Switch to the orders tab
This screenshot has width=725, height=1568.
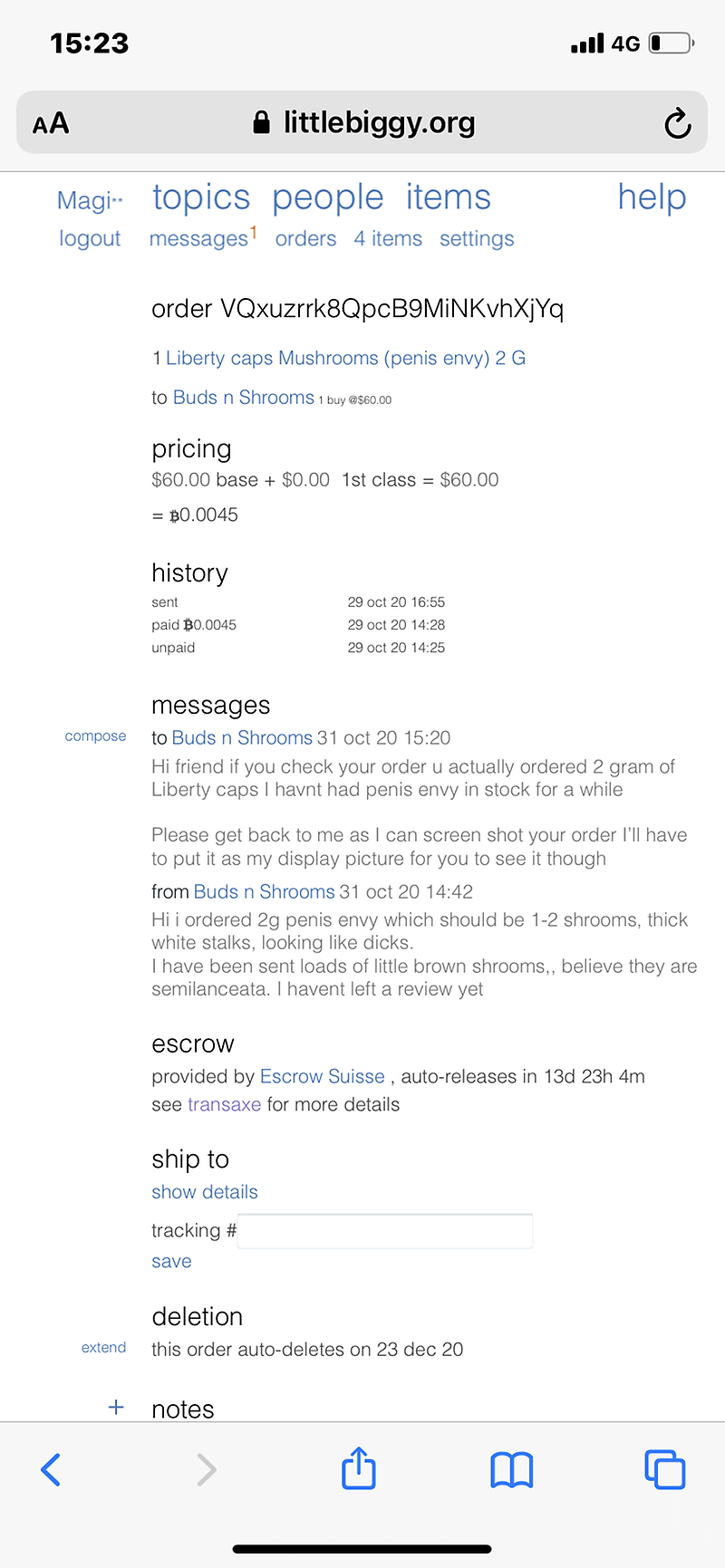point(305,238)
